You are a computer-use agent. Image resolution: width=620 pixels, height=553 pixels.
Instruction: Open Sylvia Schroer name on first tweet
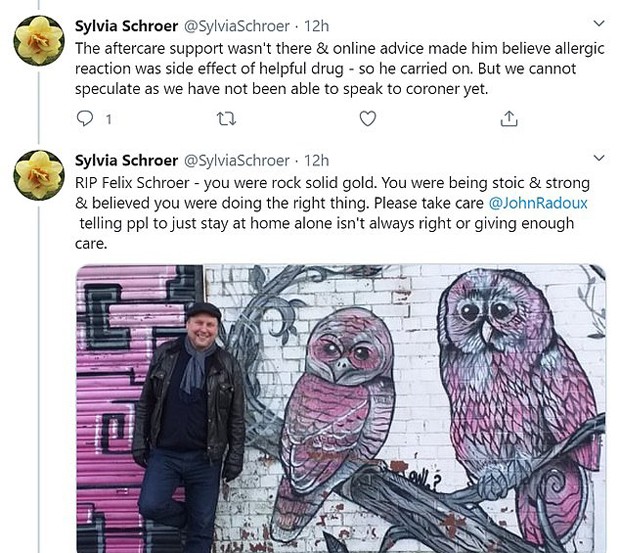pos(126,26)
